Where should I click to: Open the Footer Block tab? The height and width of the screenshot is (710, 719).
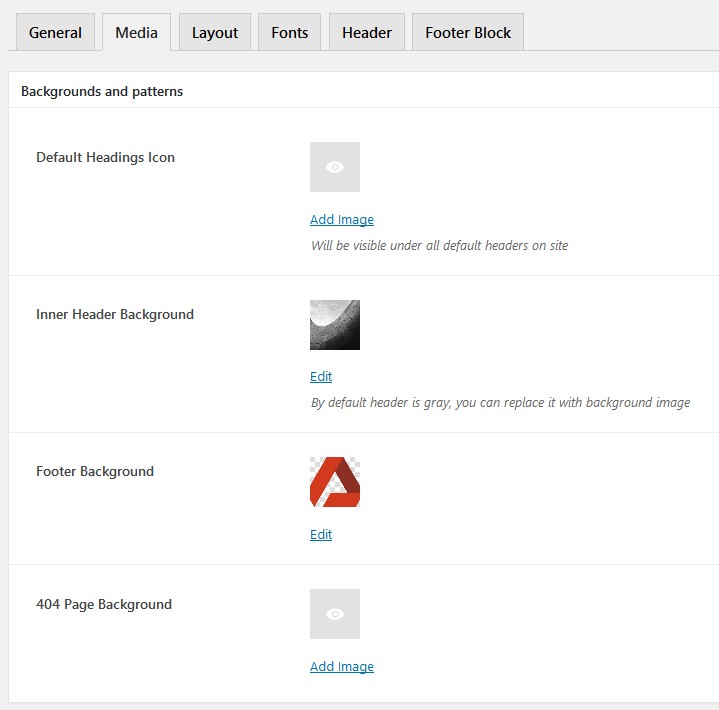point(468,32)
